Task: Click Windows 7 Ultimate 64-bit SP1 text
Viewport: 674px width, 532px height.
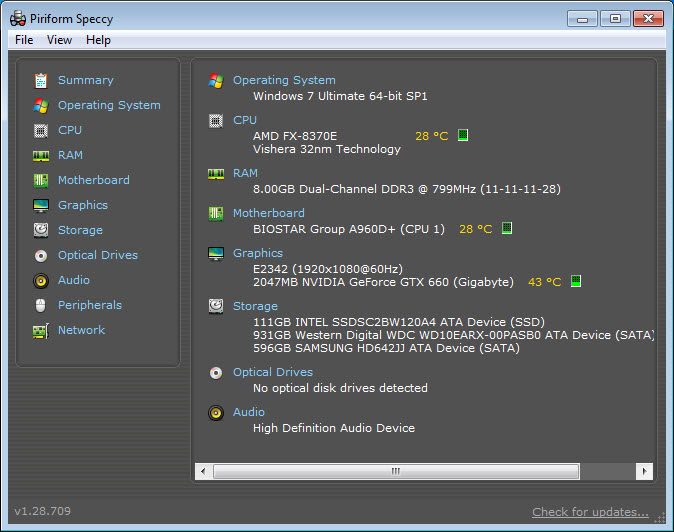Action: [x=340, y=96]
